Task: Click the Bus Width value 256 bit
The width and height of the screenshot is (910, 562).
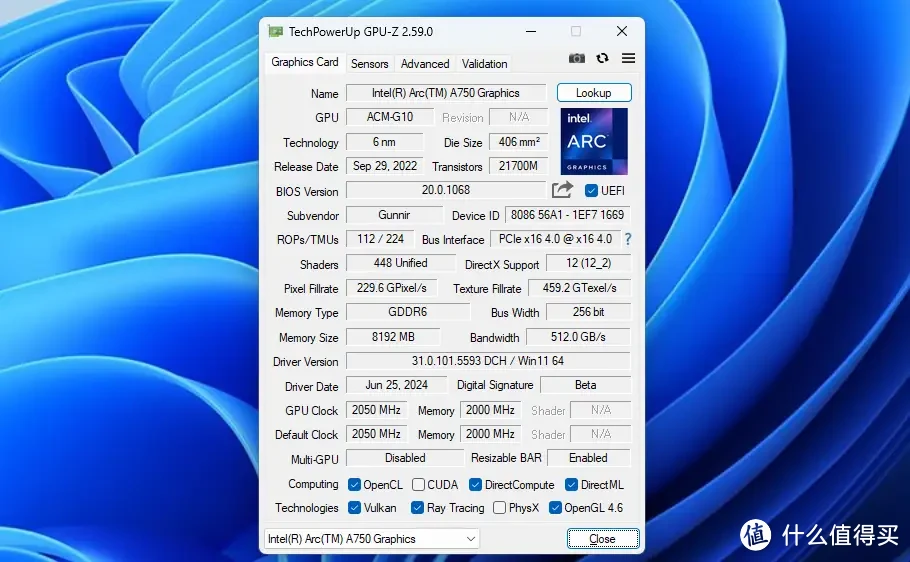Action: [588, 312]
